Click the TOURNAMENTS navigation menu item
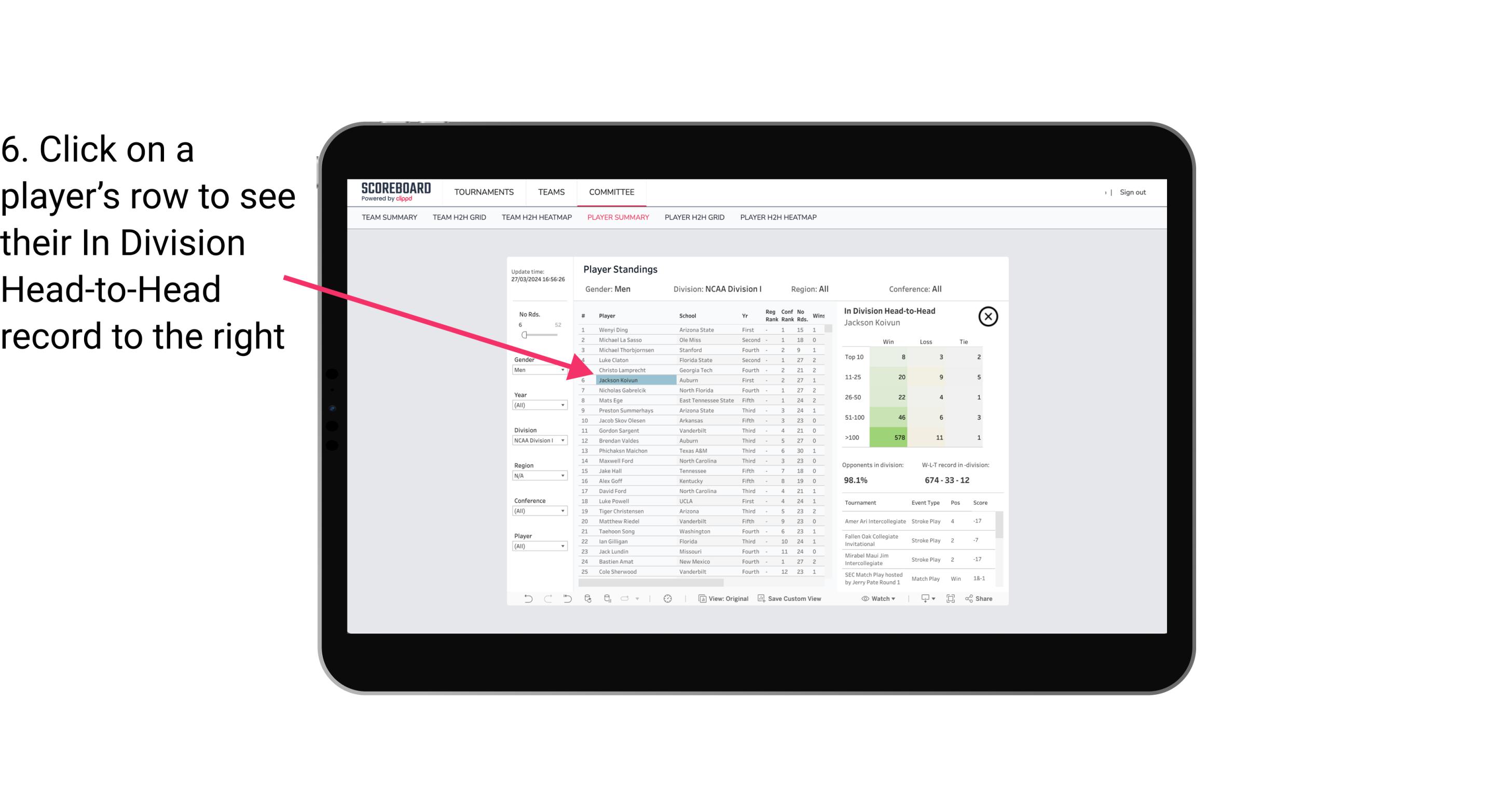This screenshot has width=1509, height=812. pos(485,192)
